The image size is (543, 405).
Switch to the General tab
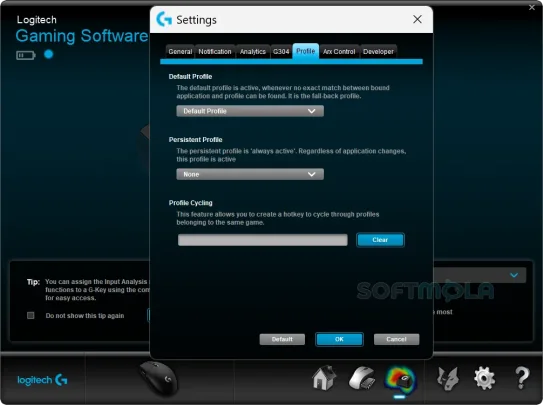(180, 52)
